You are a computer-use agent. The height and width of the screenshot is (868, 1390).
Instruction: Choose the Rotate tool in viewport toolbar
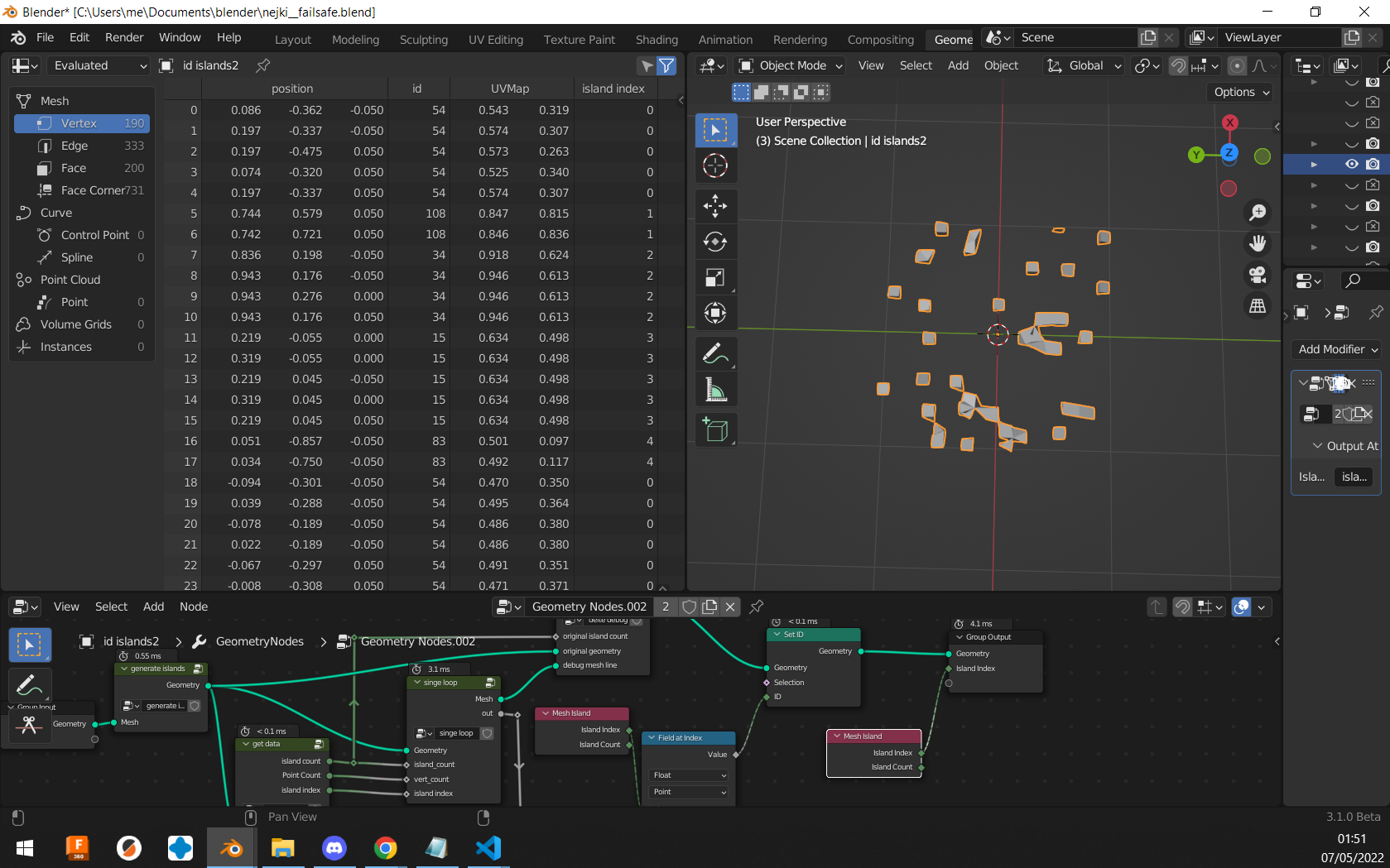coord(715,242)
